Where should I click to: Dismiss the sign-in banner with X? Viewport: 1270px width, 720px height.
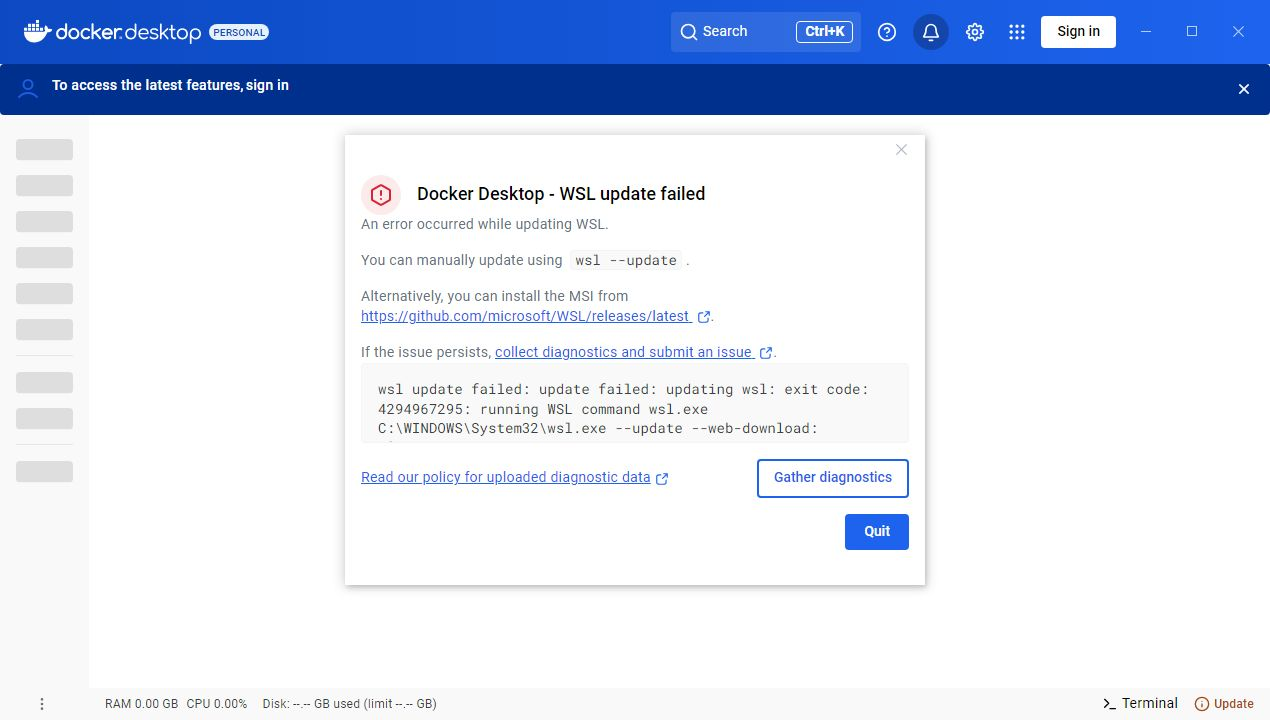pos(1244,89)
